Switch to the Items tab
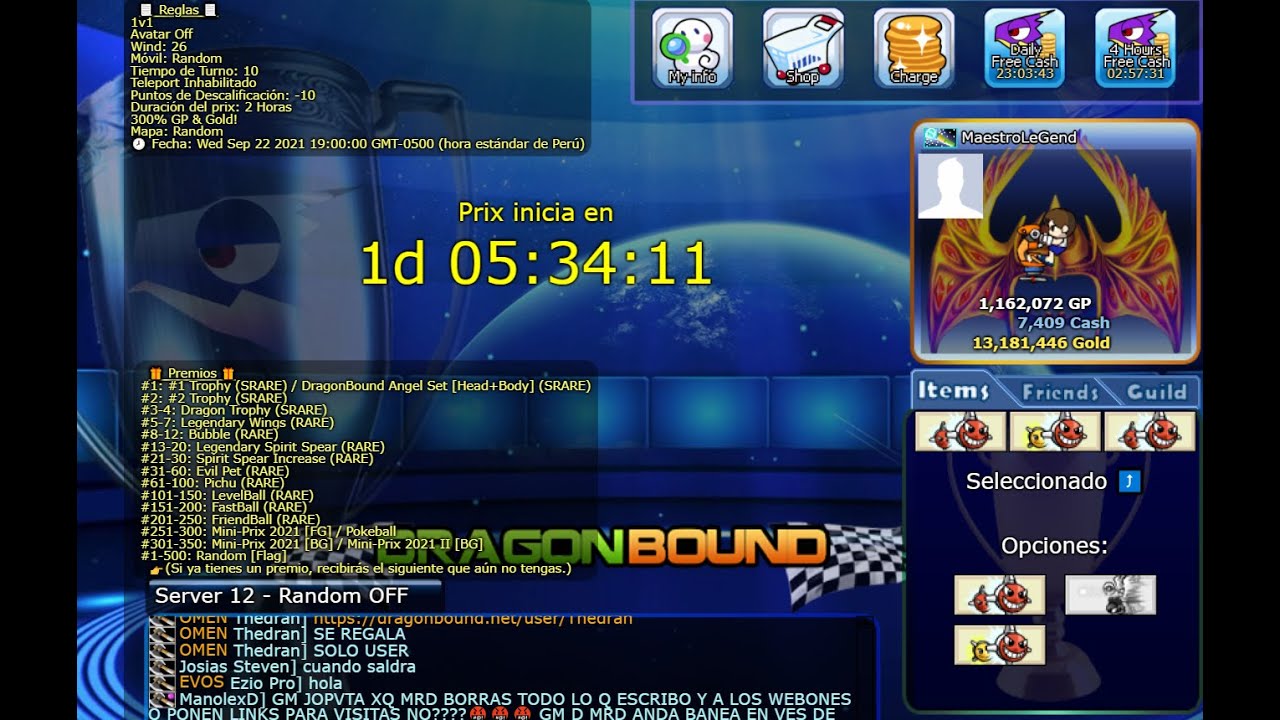 952,391
